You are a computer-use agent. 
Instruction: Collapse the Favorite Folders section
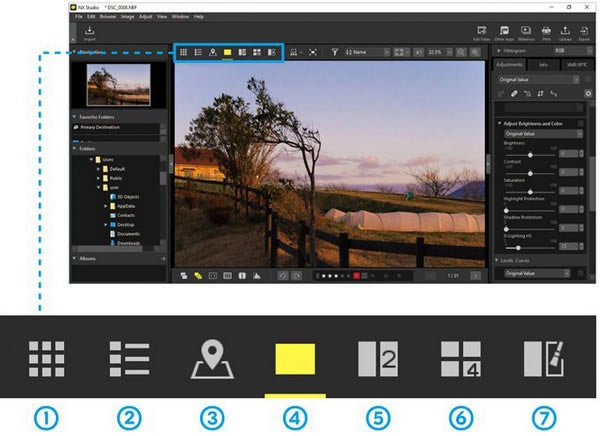tap(75, 117)
